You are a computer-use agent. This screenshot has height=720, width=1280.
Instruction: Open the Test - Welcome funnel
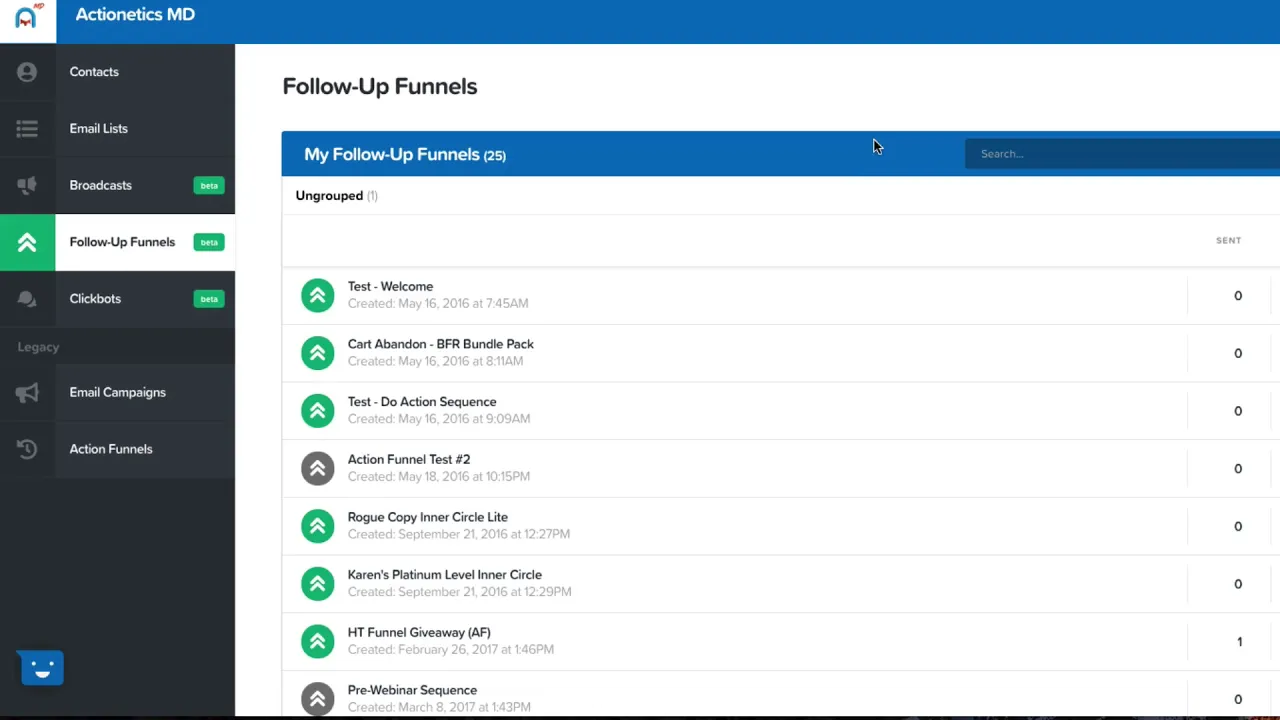point(390,286)
